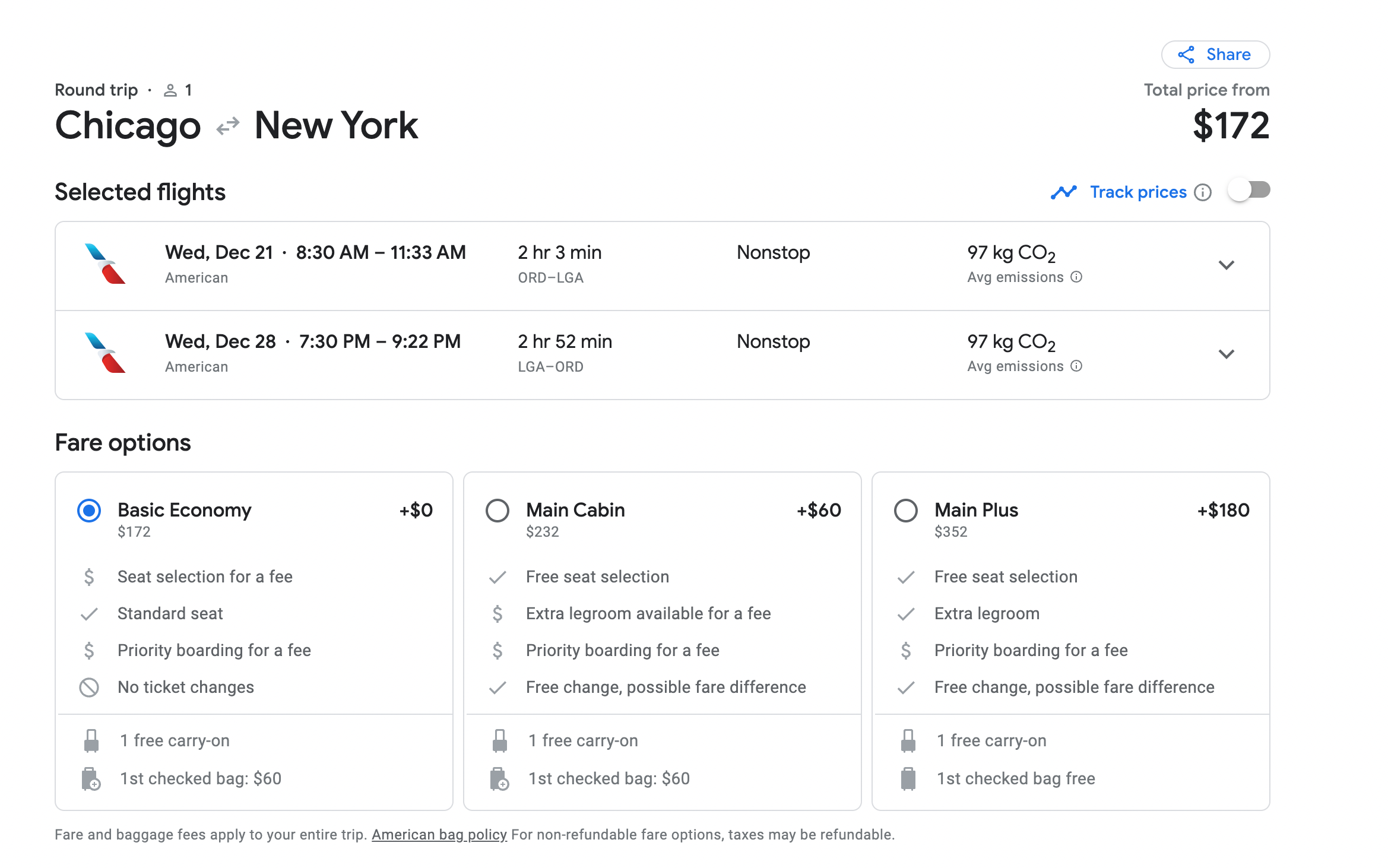Select the Basic Economy radio button

[x=89, y=511]
